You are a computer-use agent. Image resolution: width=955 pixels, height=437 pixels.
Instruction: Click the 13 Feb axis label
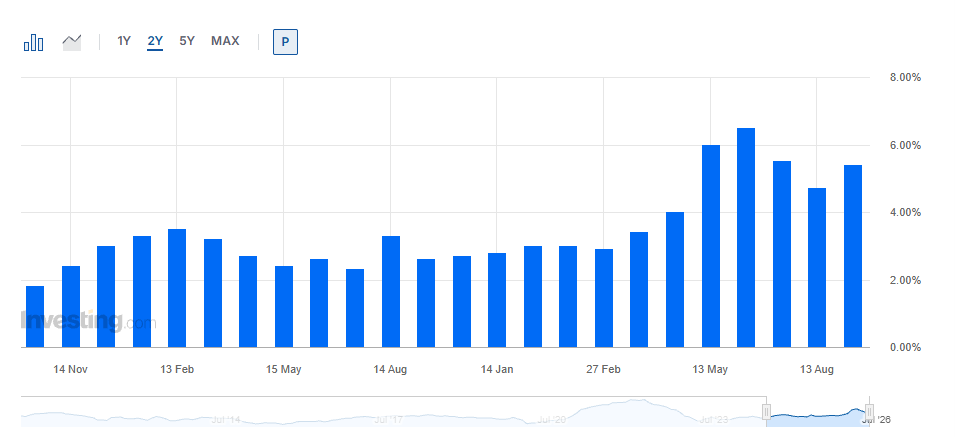[x=177, y=369]
